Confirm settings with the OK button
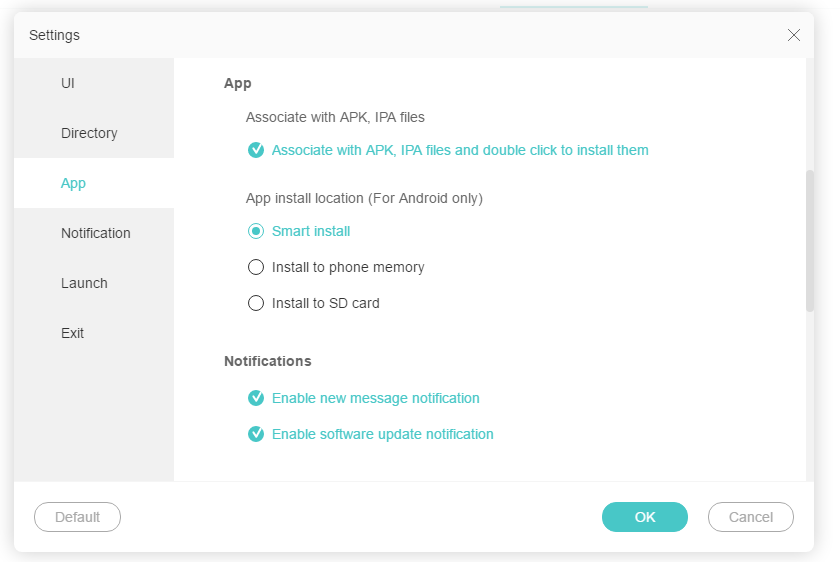 click(x=645, y=517)
